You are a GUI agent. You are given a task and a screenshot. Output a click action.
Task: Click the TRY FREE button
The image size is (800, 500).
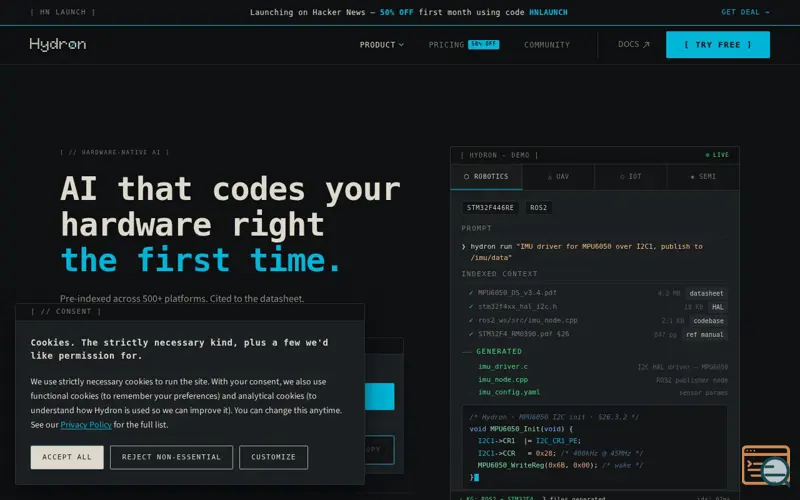coord(717,44)
